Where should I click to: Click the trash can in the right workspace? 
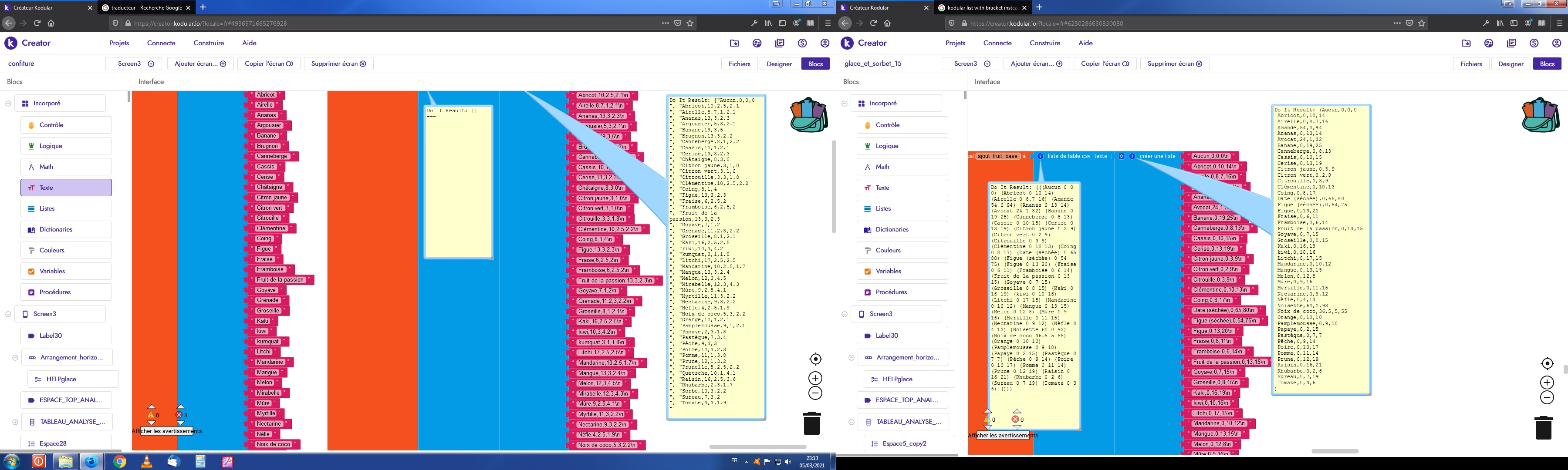[1543, 427]
